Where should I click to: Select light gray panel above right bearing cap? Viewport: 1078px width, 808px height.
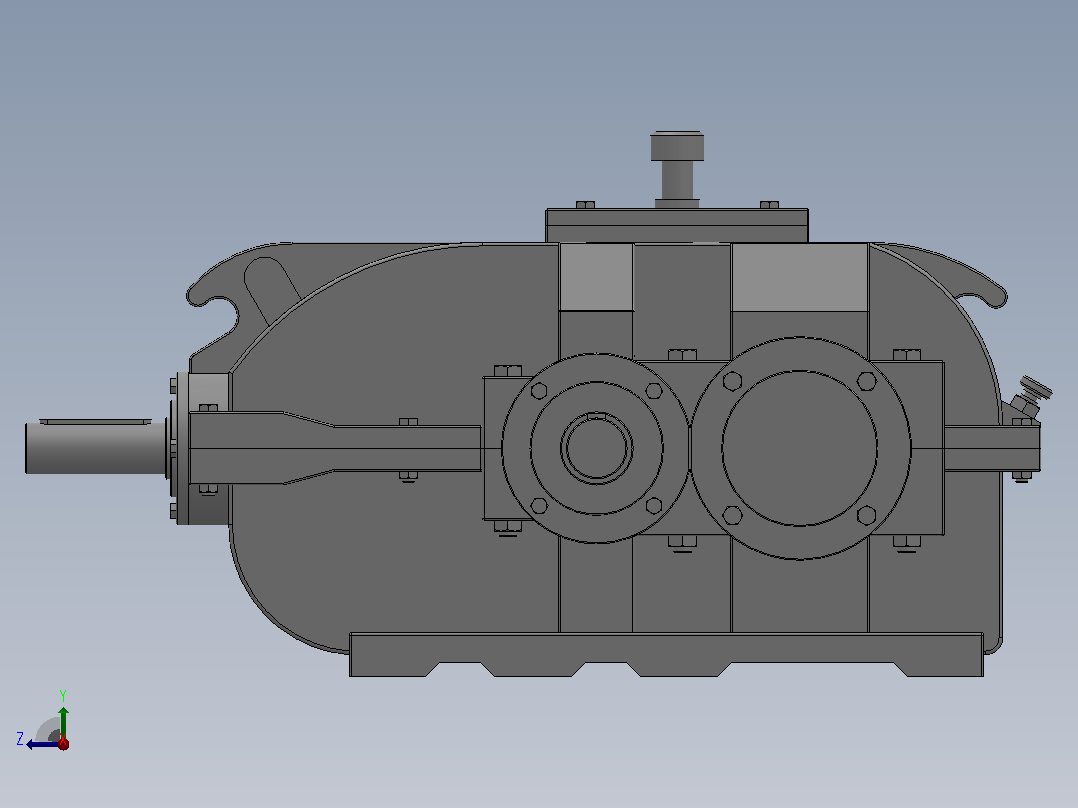(x=800, y=276)
